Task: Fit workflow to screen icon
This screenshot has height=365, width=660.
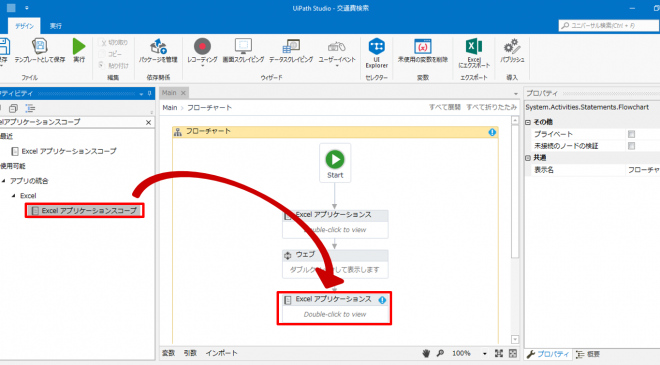Action: [x=499, y=353]
